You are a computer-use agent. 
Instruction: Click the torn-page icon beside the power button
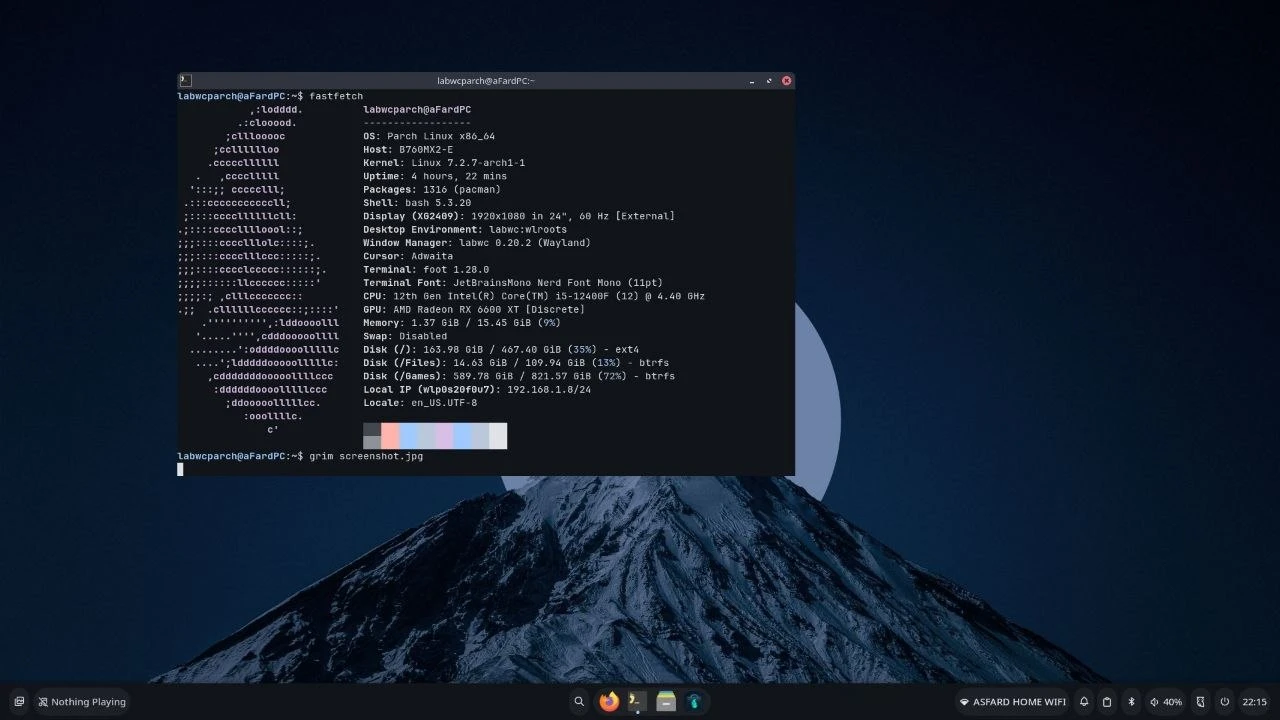click(1201, 702)
